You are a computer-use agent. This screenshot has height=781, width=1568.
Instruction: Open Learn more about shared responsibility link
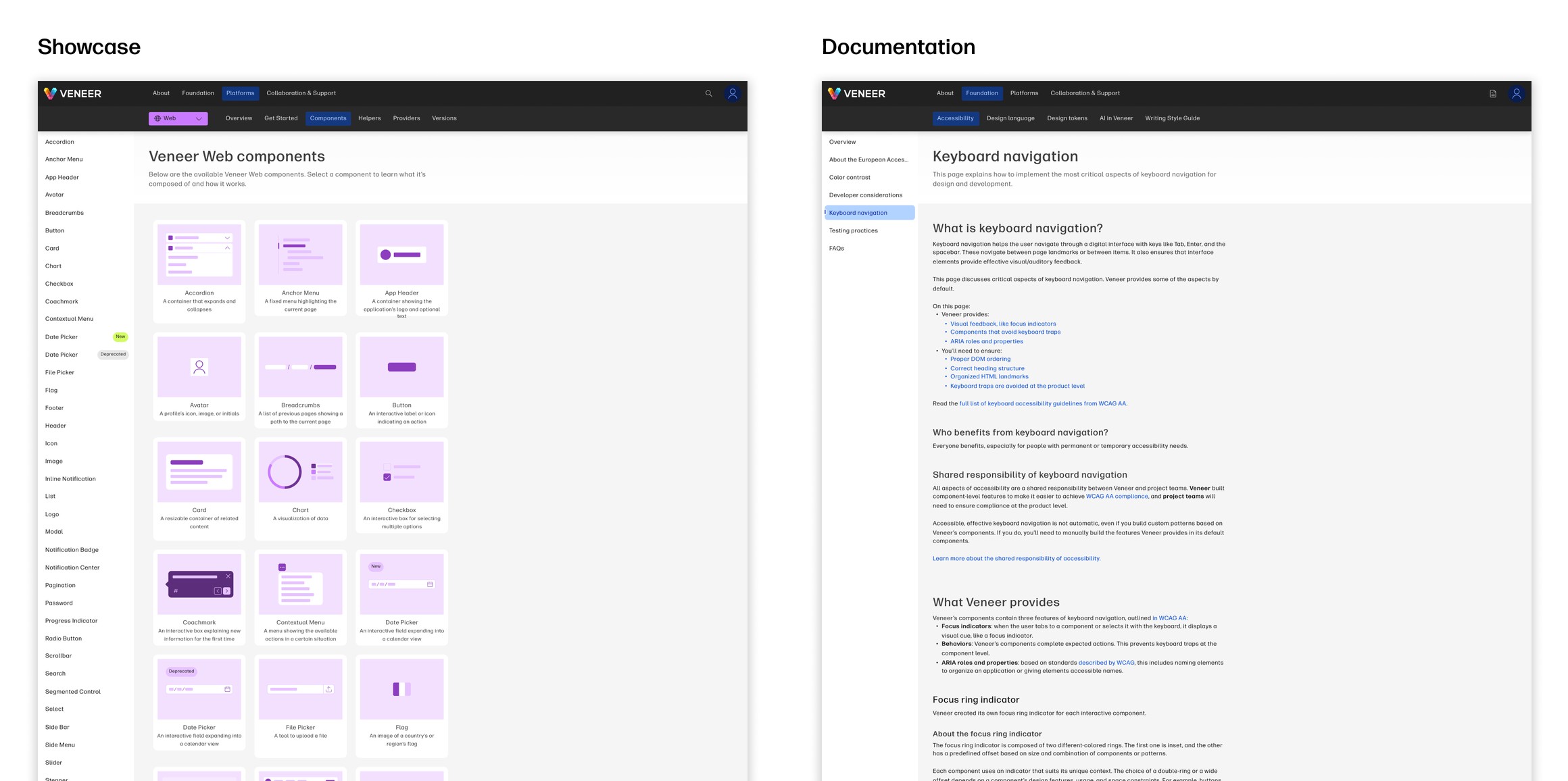point(1016,558)
